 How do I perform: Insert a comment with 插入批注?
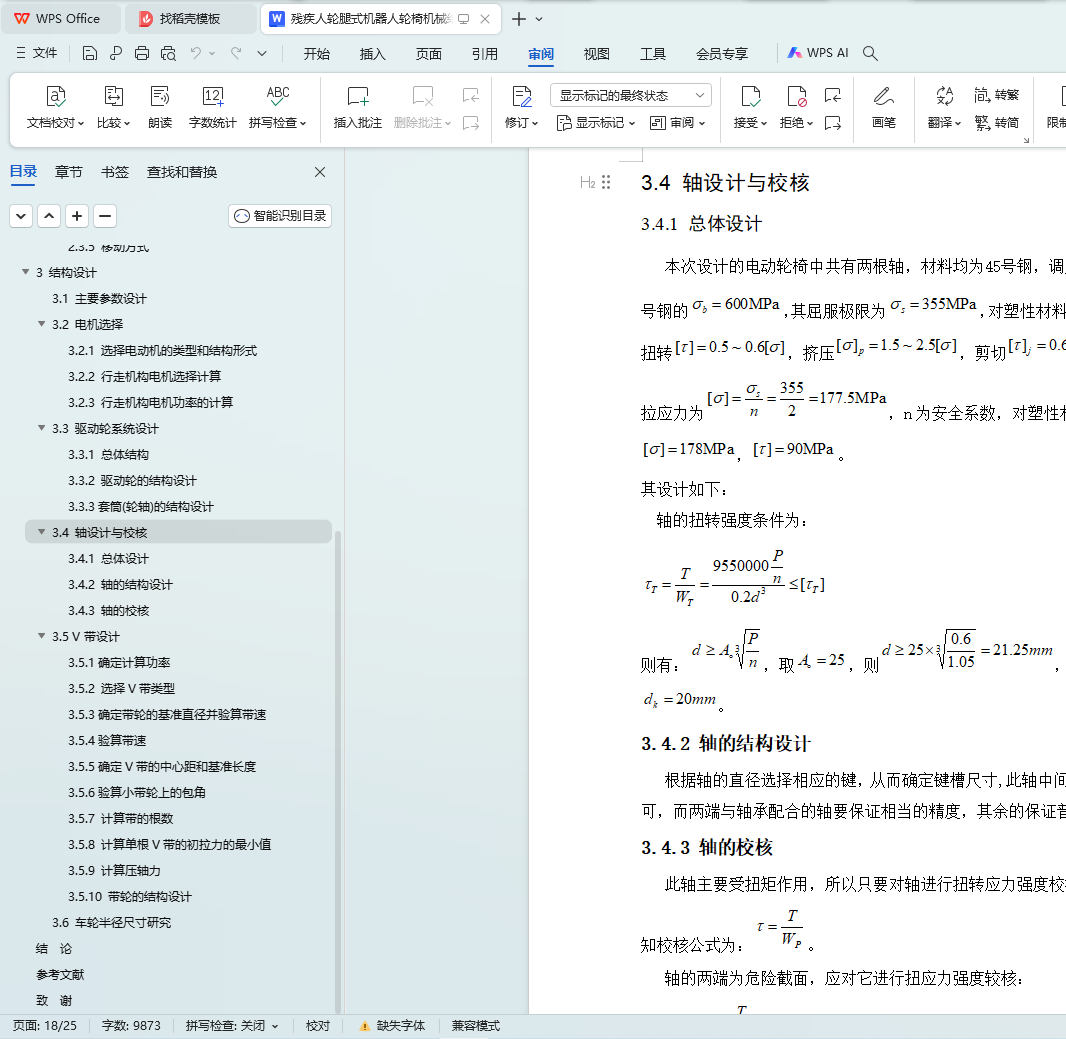click(x=358, y=107)
